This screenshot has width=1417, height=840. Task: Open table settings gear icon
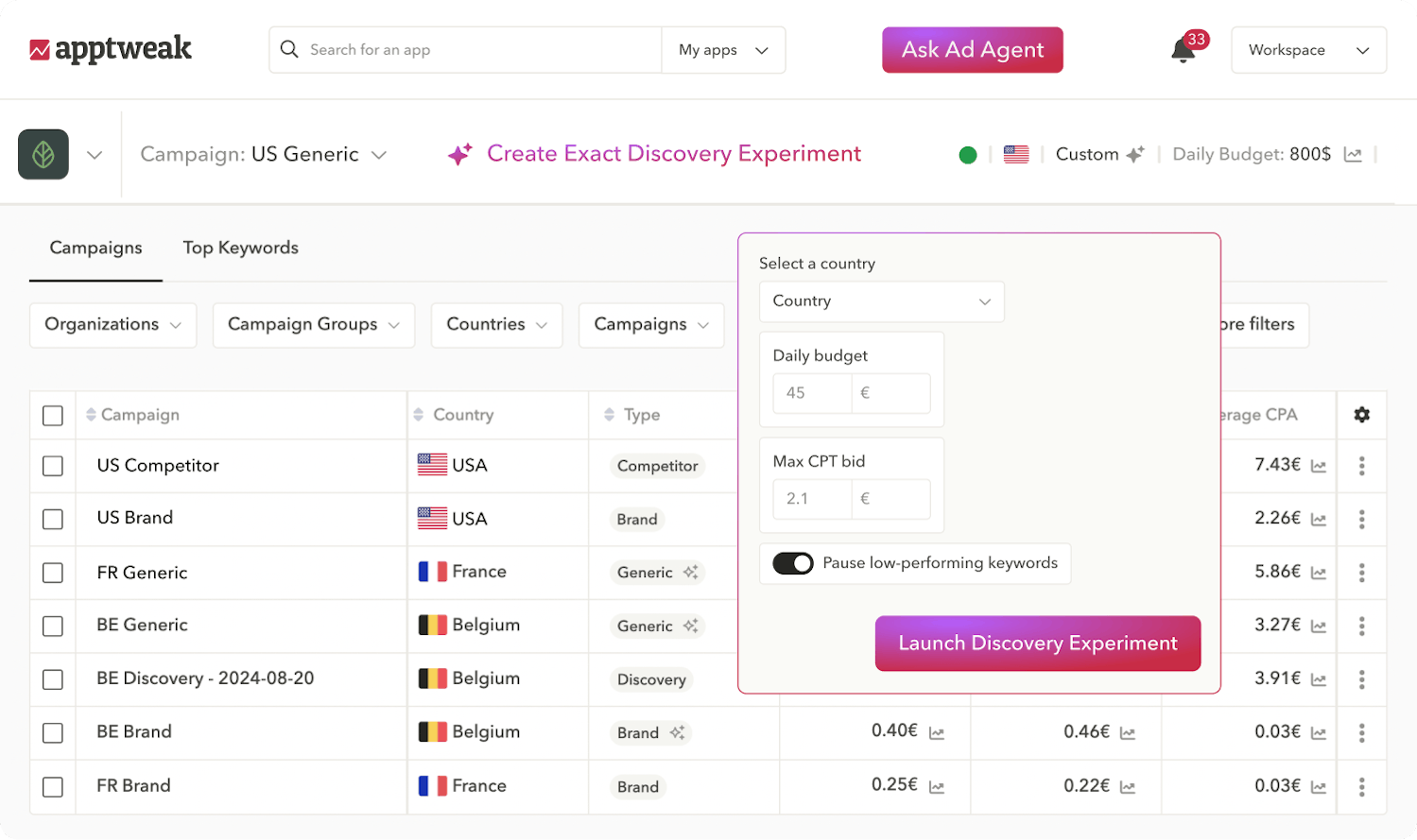1361,415
